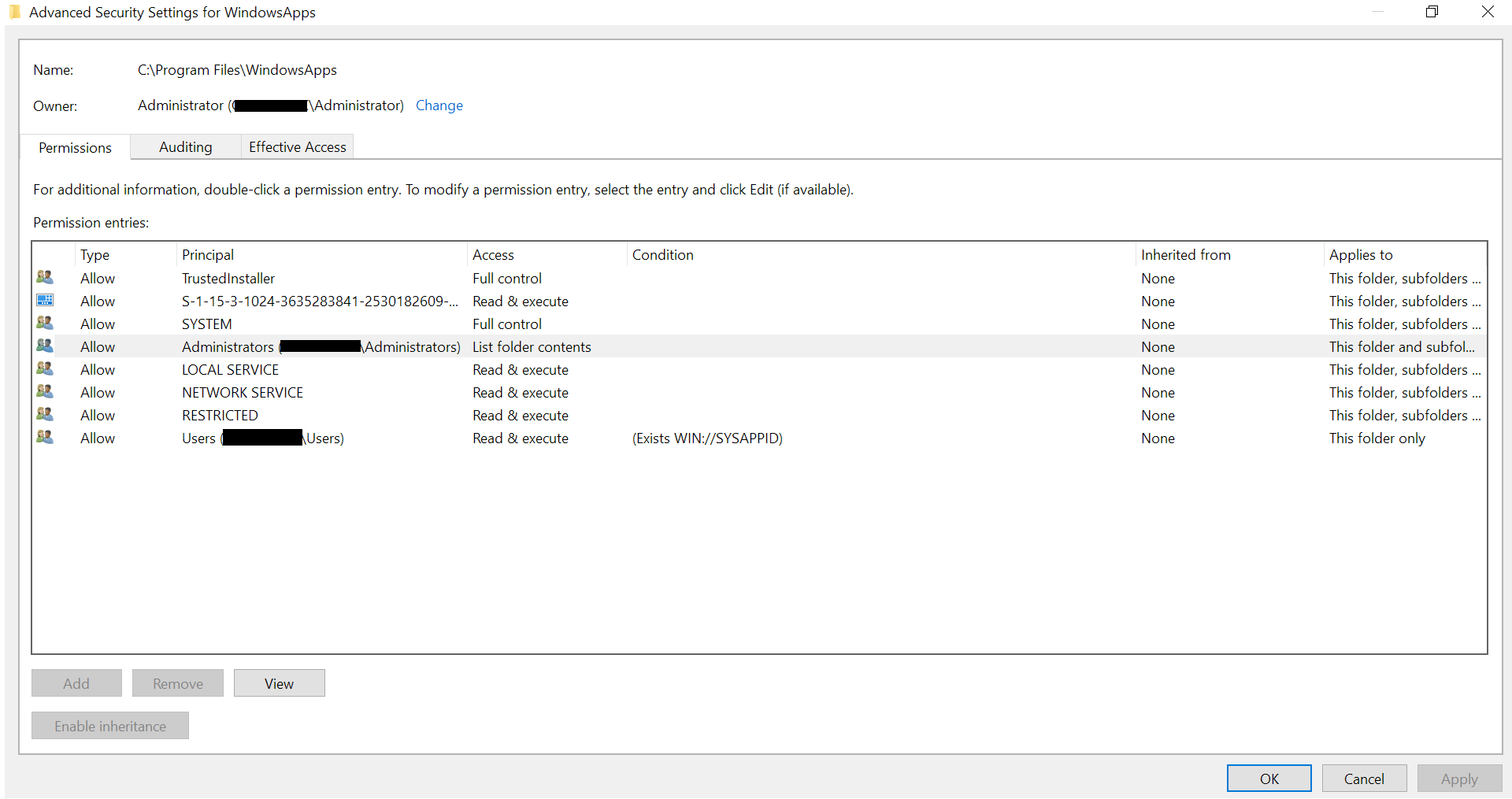Close the Advanced Security Settings window

(x=1488, y=11)
